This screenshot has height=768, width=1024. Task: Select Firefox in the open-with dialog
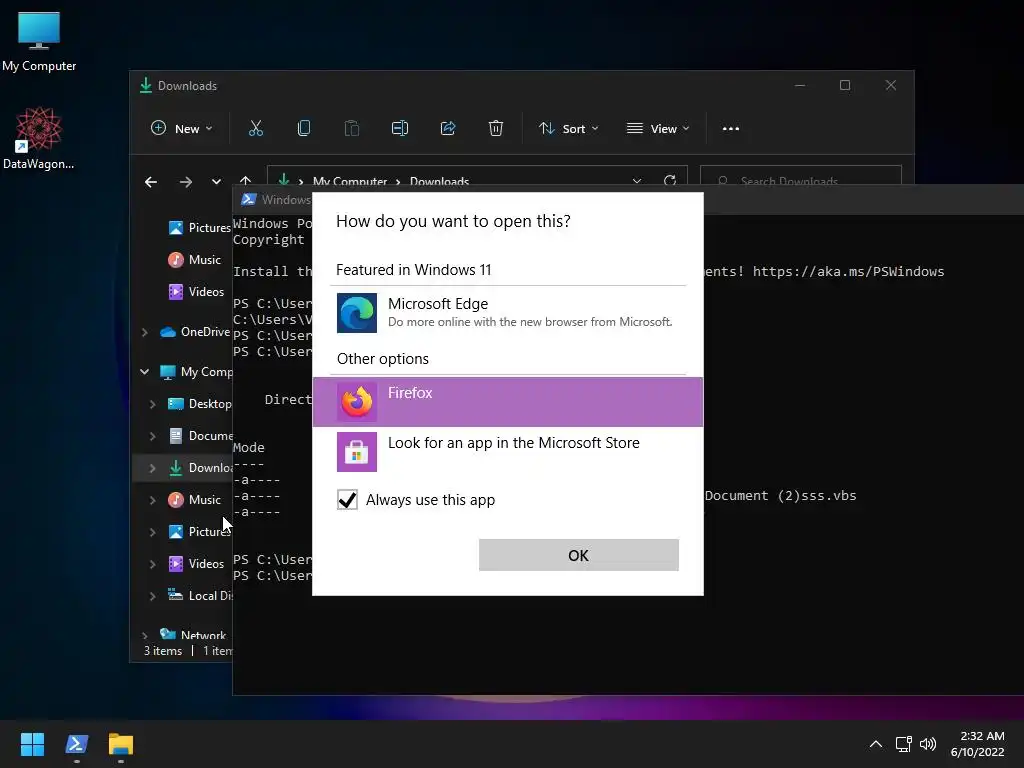(x=507, y=402)
